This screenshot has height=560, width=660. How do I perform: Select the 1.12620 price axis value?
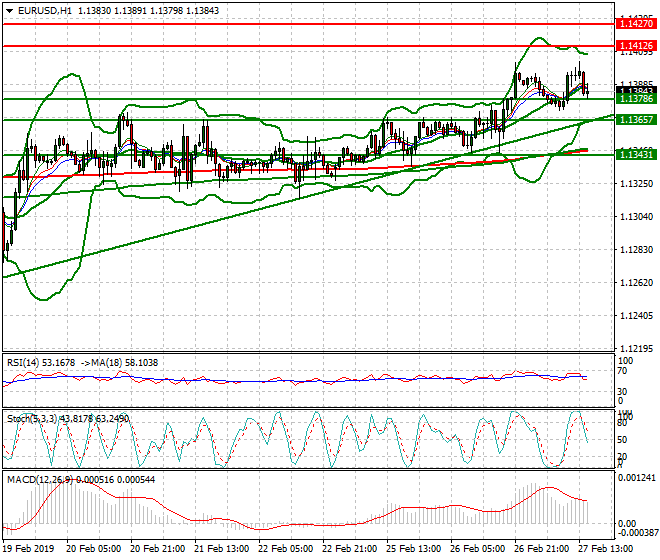coord(637,283)
